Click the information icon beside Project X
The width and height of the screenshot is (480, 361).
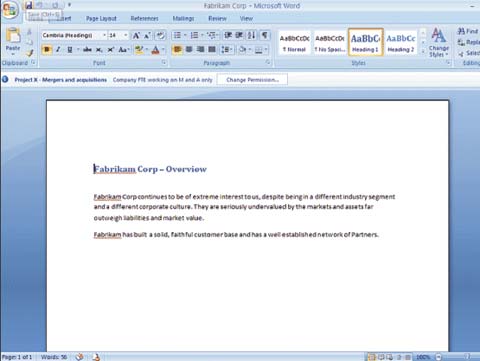[5, 79]
